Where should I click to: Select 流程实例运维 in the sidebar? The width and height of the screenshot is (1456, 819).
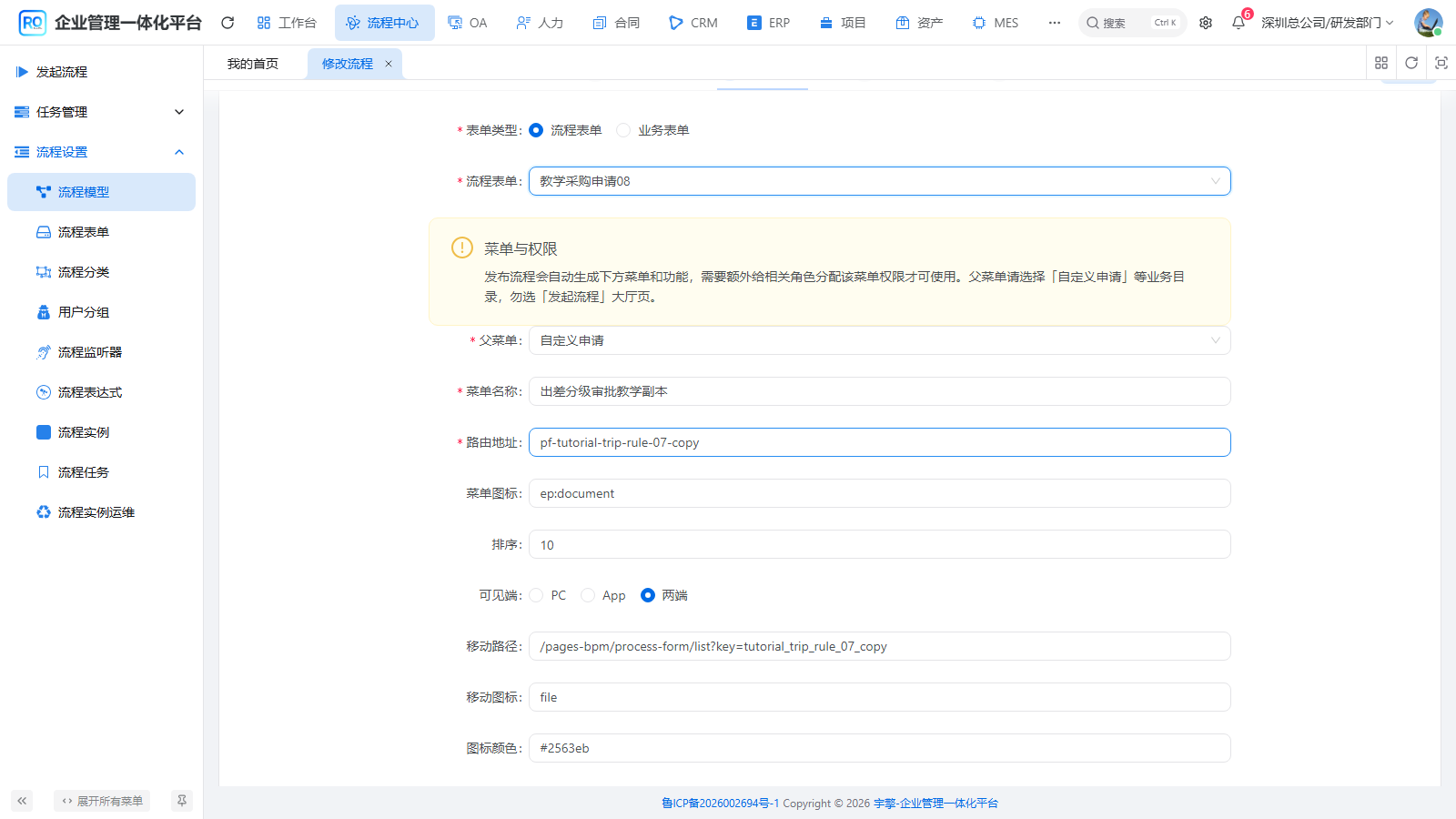[101, 512]
